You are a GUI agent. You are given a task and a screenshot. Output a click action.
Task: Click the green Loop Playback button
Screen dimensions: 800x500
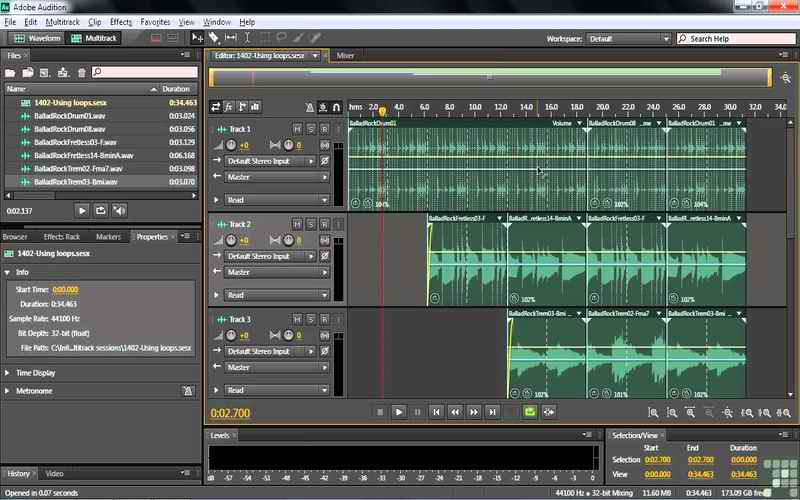pyautogui.click(x=530, y=411)
